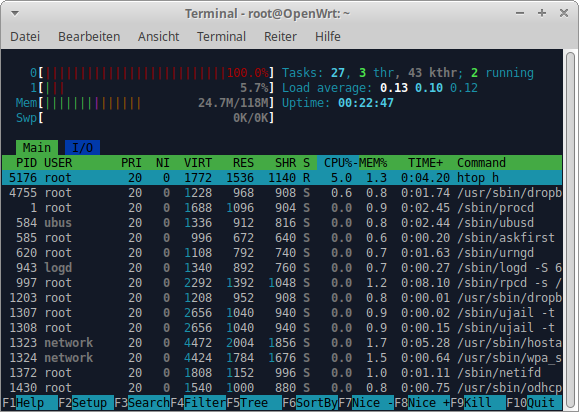579x412 pixels.
Task: Click the F1 Help button
Action: [30, 402]
